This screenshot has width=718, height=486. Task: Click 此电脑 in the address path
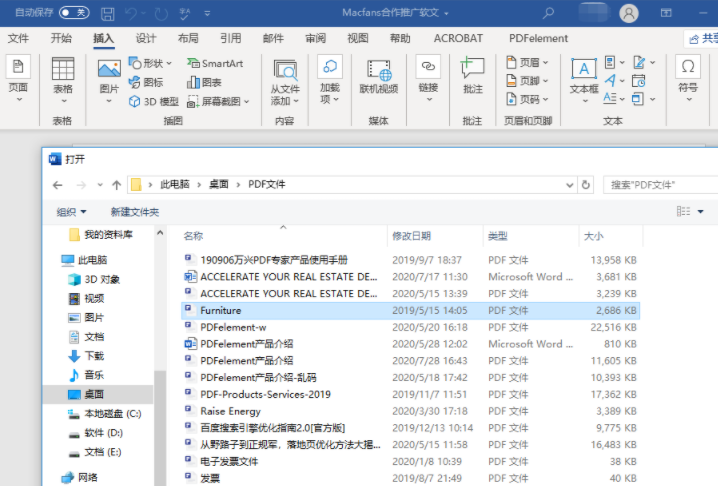[174, 184]
